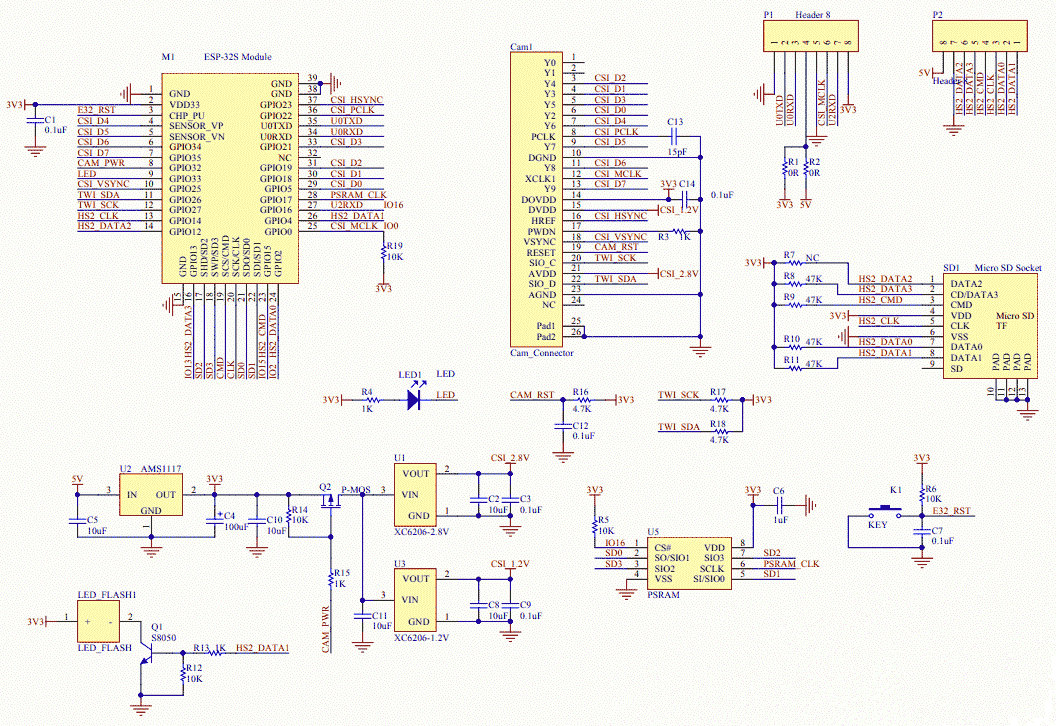Select the PSRAM_CLK net label
The width and height of the screenshot is (1056, 726).
791,562
